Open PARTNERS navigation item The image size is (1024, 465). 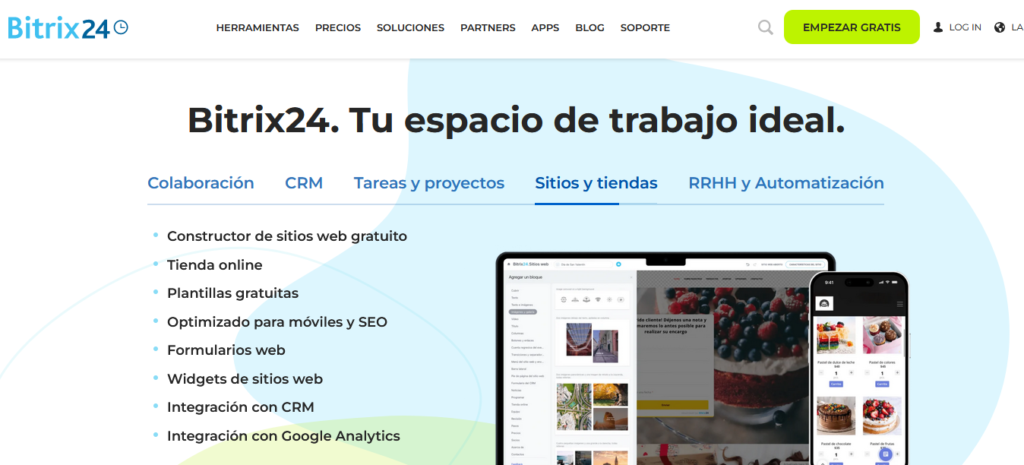point(488,27)
